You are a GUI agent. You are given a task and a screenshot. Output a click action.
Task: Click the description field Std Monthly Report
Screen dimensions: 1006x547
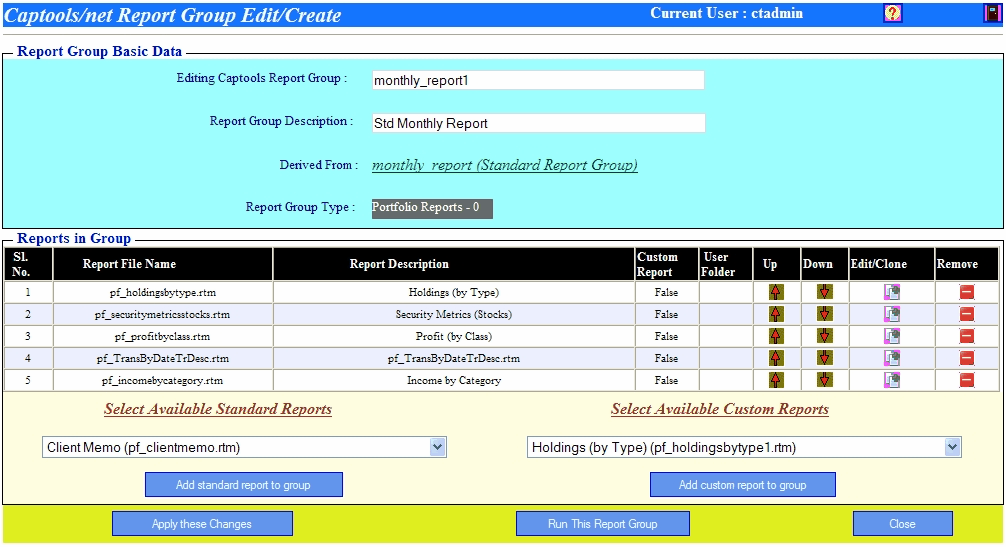(539, 123)
